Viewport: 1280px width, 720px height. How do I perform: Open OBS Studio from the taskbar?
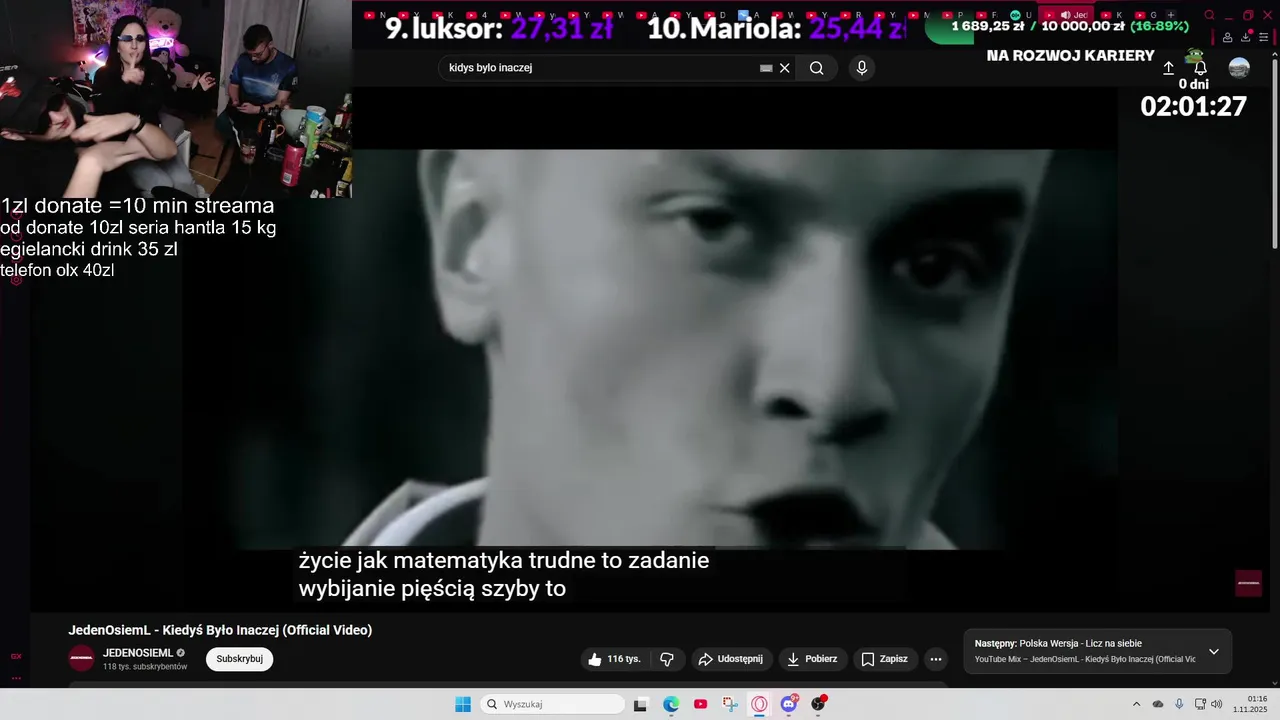(x=818, y=704)
